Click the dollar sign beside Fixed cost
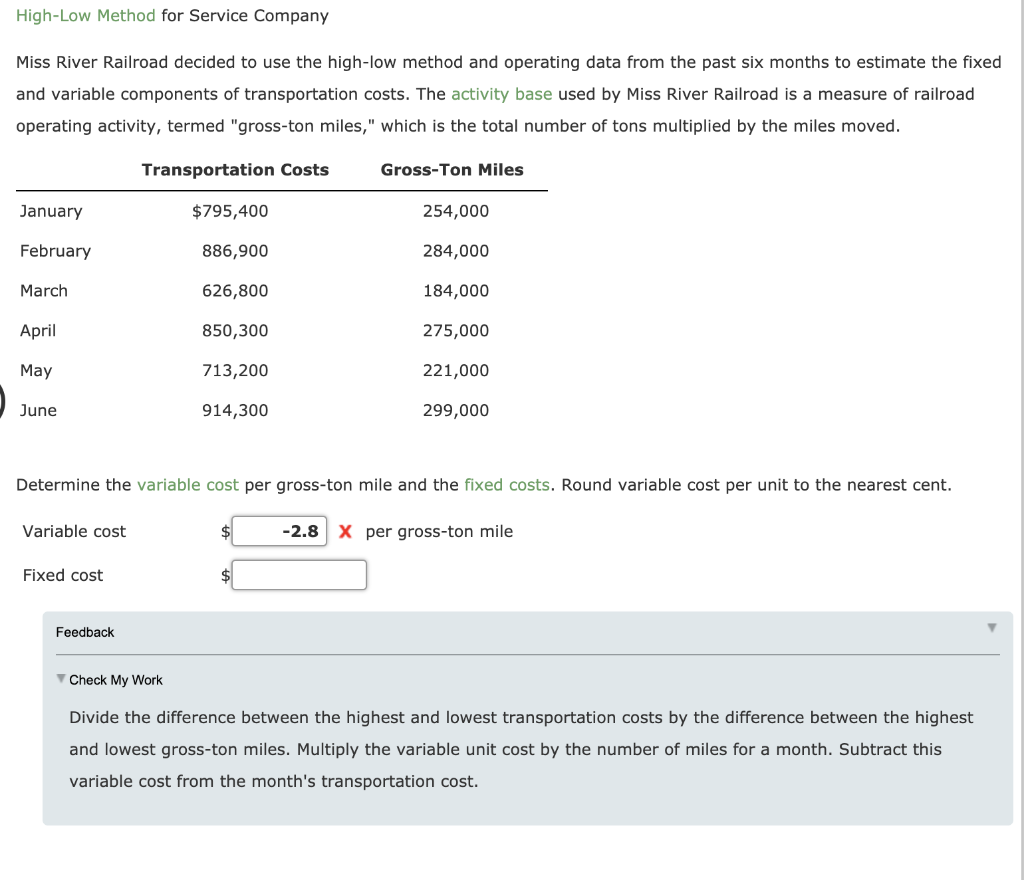 (224, 575)
